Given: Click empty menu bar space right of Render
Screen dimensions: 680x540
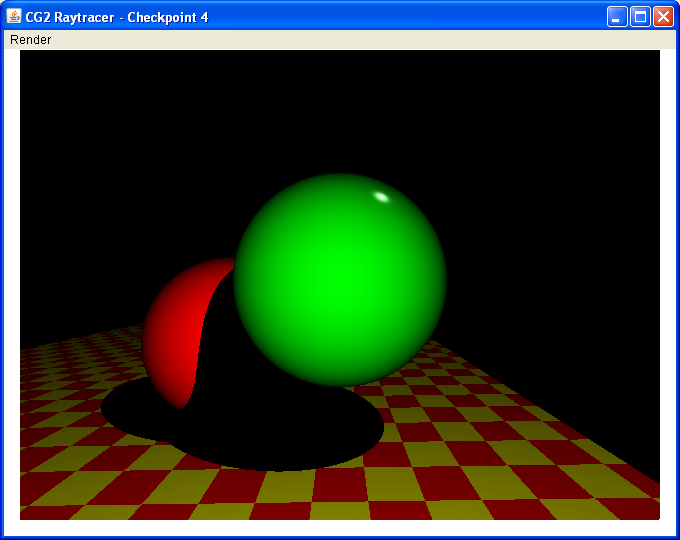Looking at the screenshot, I should click(350, 40).
